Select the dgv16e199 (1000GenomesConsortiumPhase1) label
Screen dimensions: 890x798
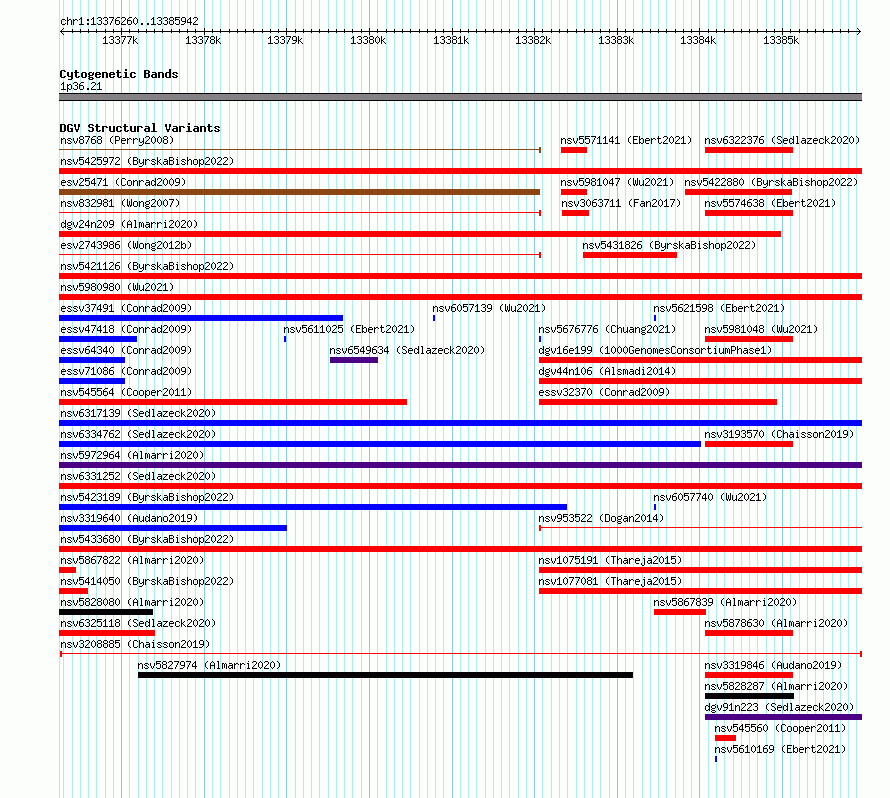656,350
